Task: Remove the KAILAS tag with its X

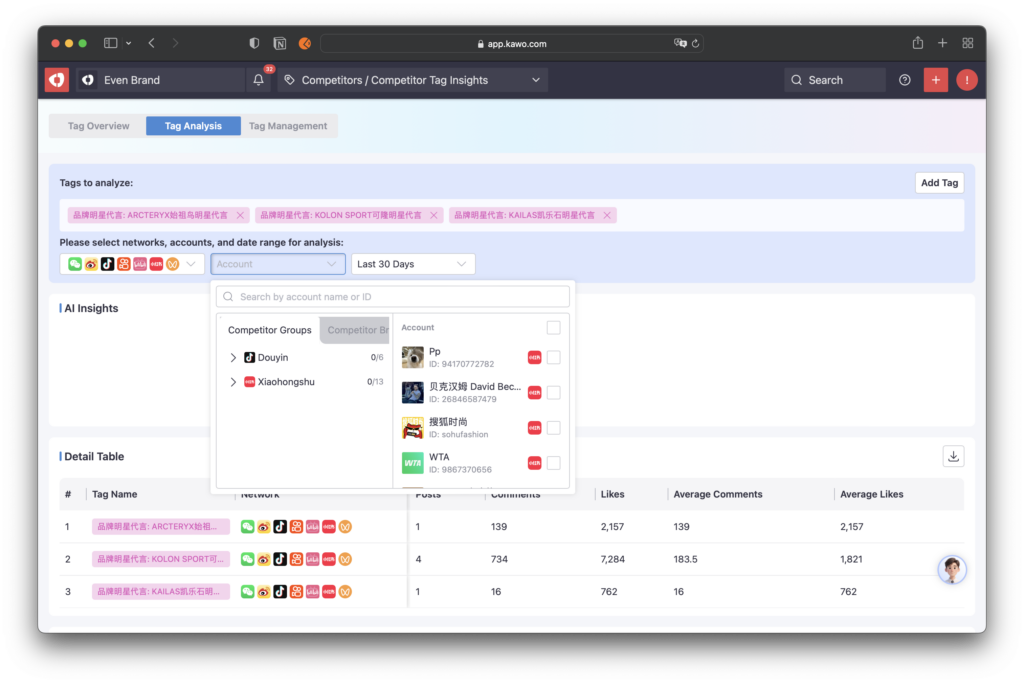Action: (x=607, y=215)
